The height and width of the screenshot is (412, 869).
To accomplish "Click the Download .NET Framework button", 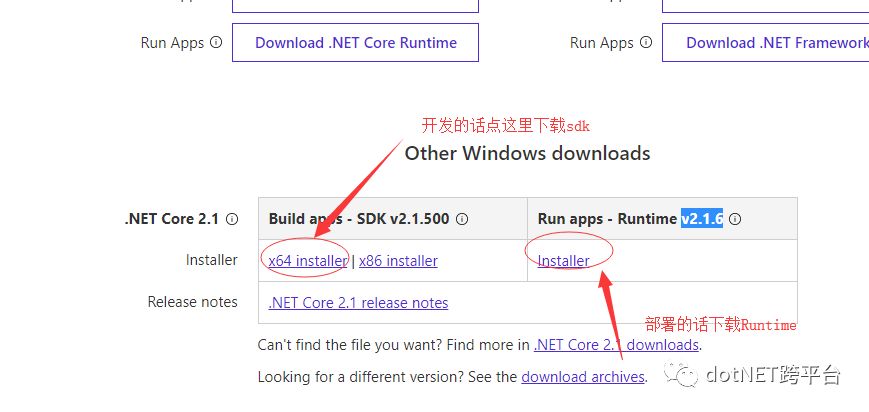I will (765, 43).
